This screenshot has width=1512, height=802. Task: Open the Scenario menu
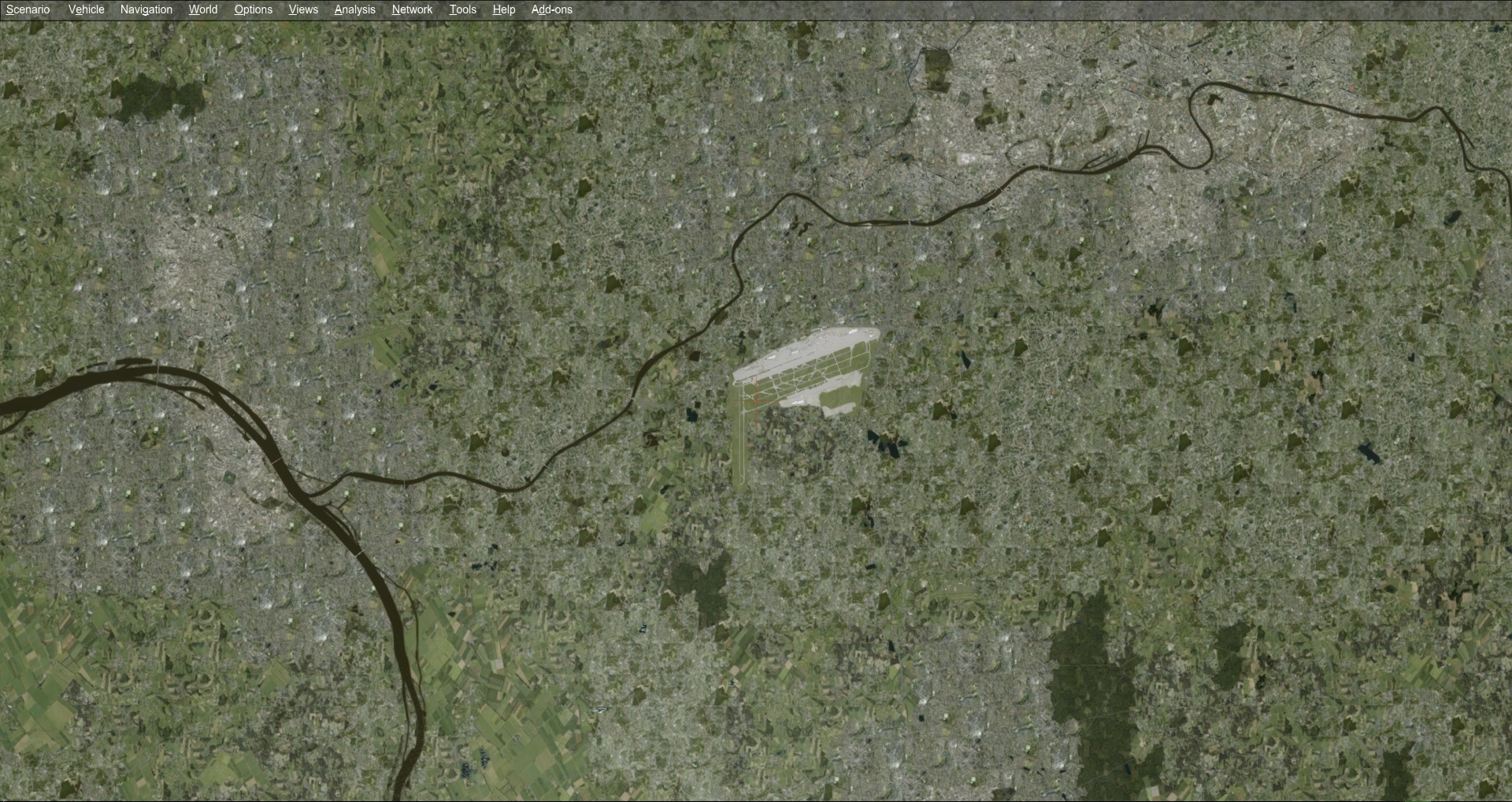(x=28, y=9)
